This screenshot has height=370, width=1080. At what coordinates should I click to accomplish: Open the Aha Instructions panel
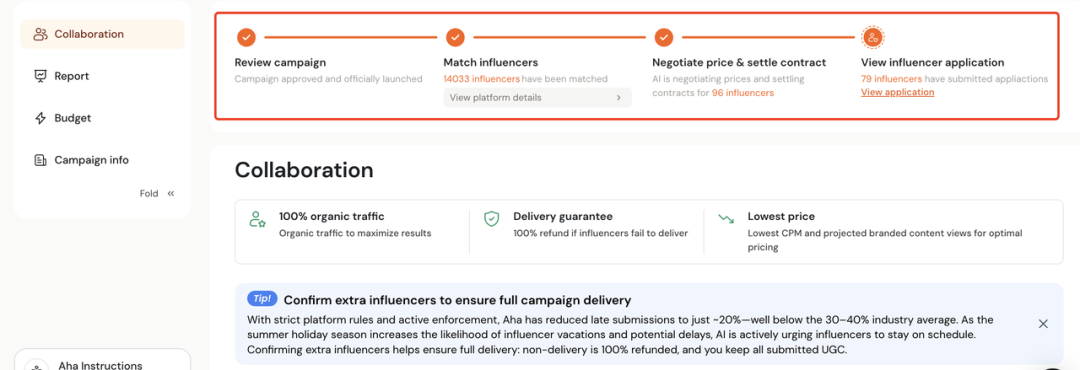[102, 362]
